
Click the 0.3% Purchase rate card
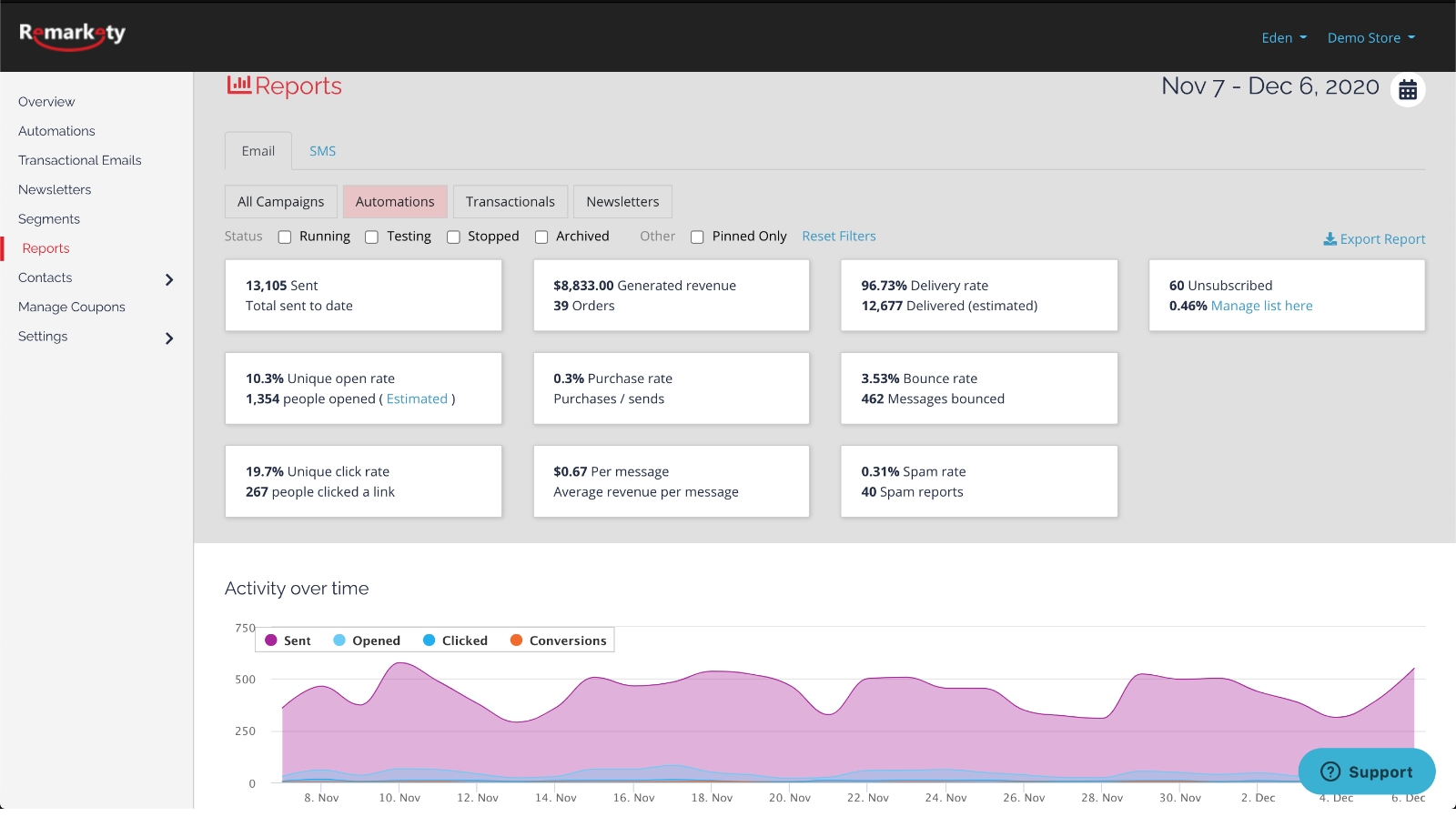tap(672, 388)
